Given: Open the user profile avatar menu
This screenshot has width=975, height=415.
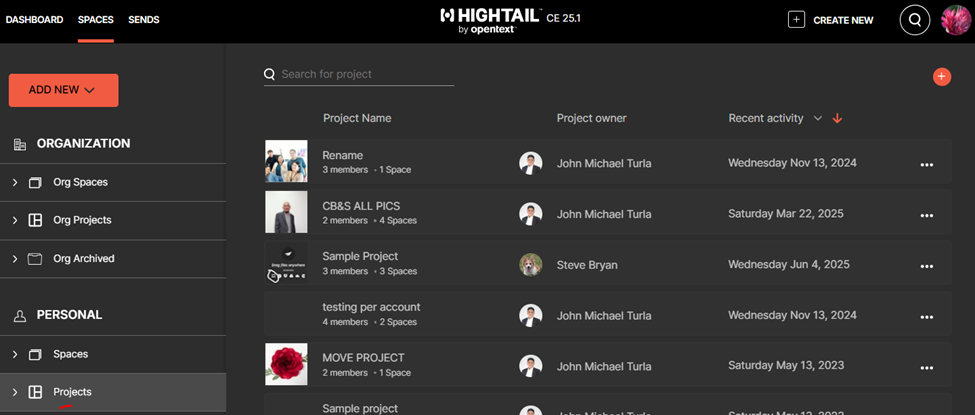Looking at the screenshot, I should tap(956, 20).
